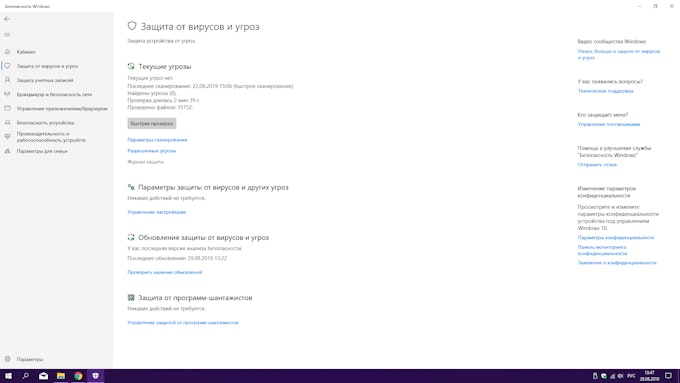Screen dimensions: 680x383
Task: Open Управление поставщиками link
Action: [x=609, y=124]
